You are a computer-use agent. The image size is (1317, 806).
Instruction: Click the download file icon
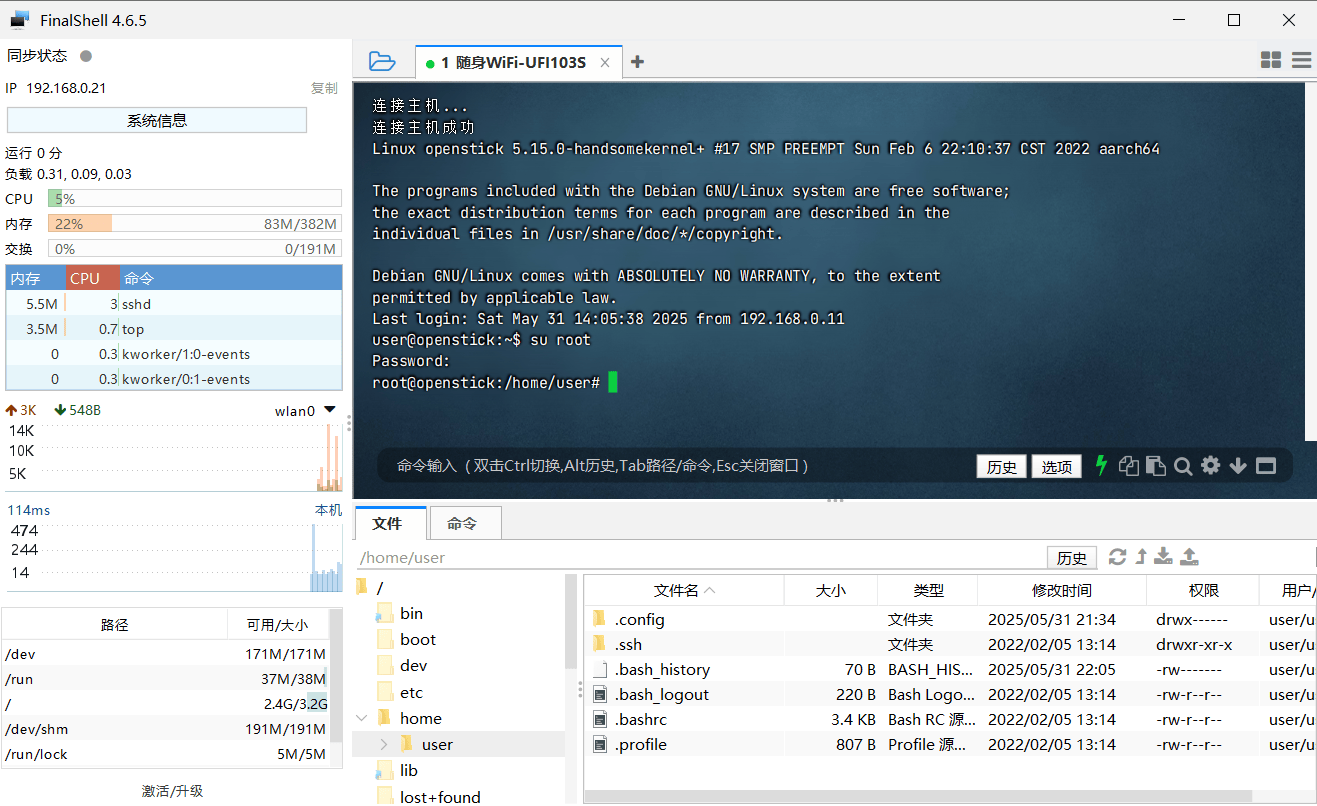[1163, 557]
